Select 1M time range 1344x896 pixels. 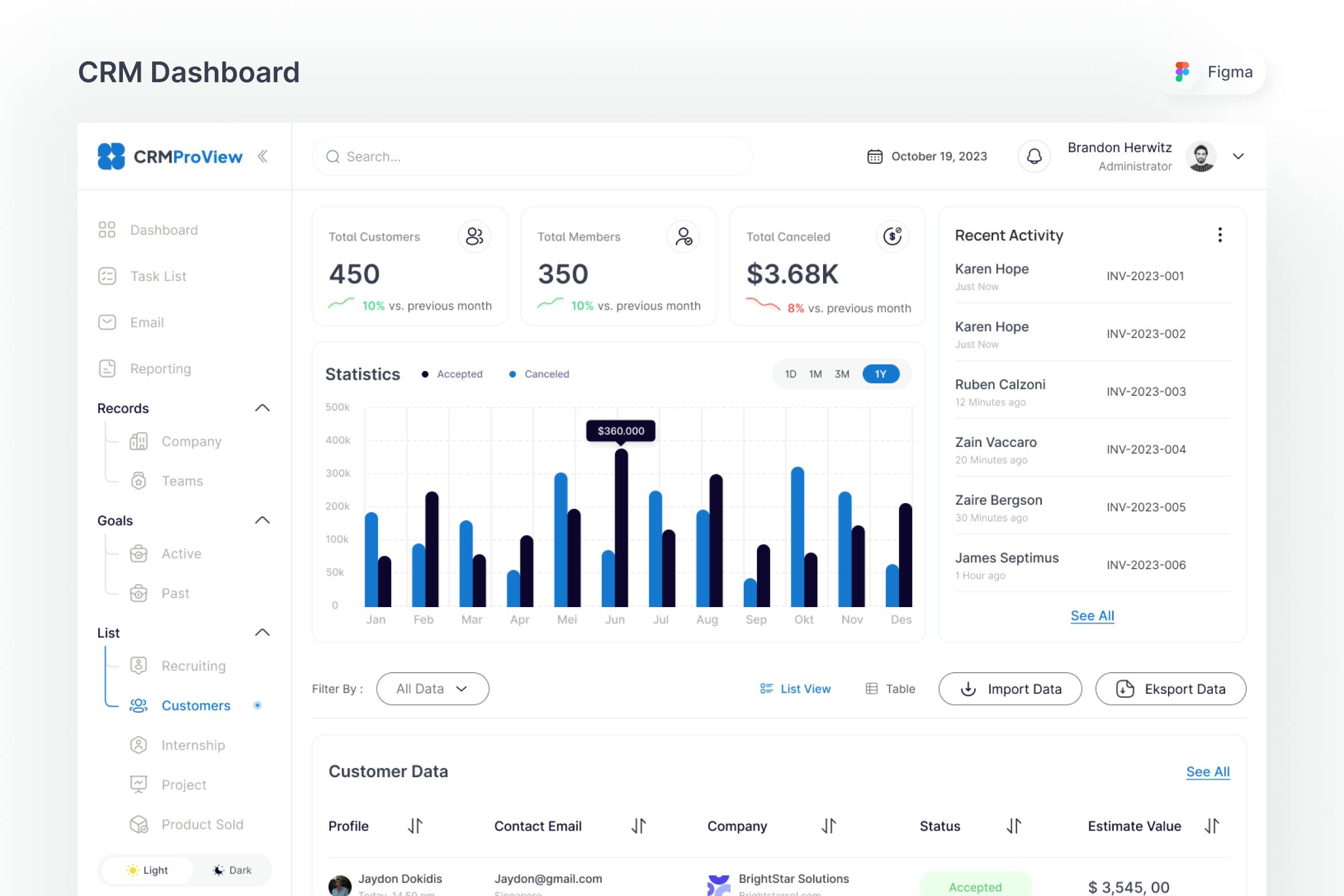point(816,374)
